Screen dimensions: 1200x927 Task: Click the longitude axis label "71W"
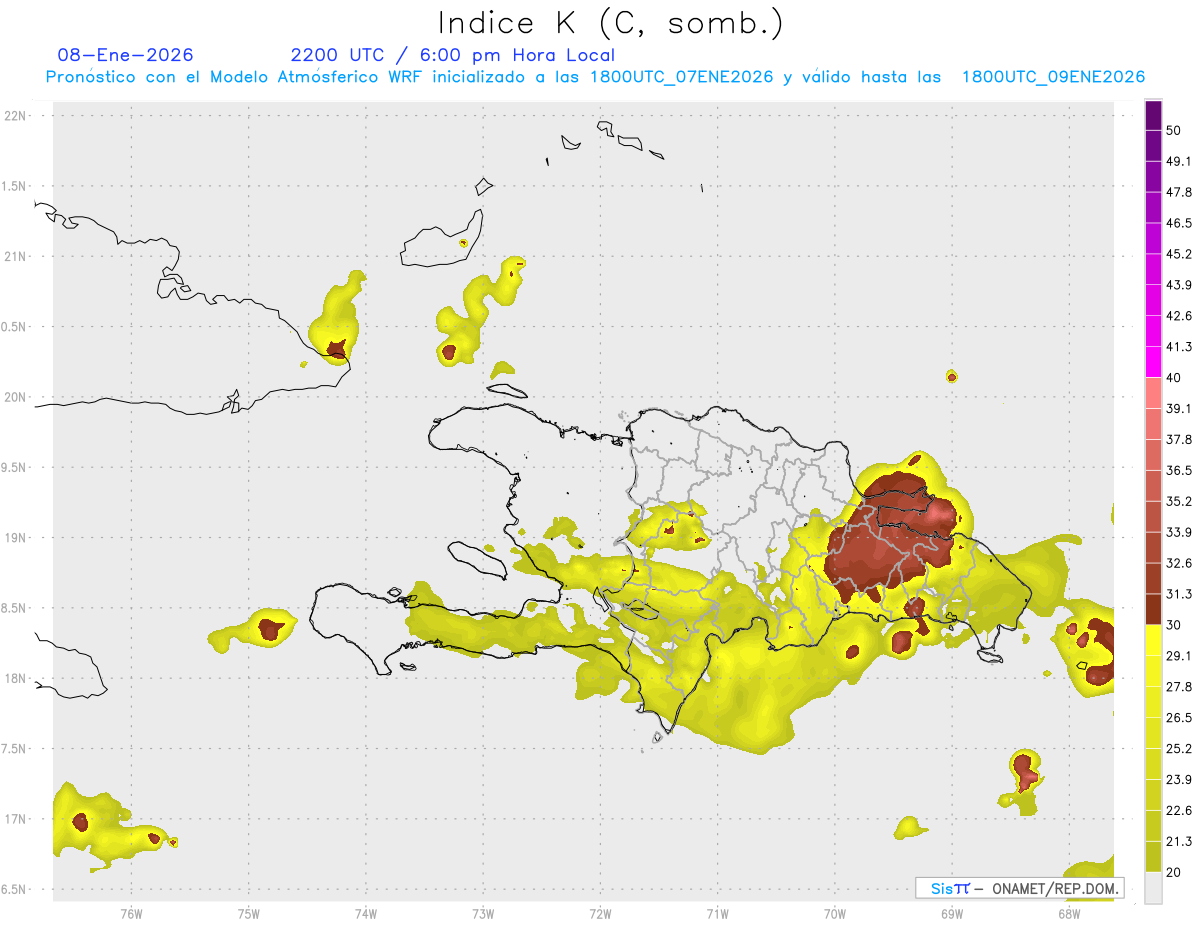[717, 912]
